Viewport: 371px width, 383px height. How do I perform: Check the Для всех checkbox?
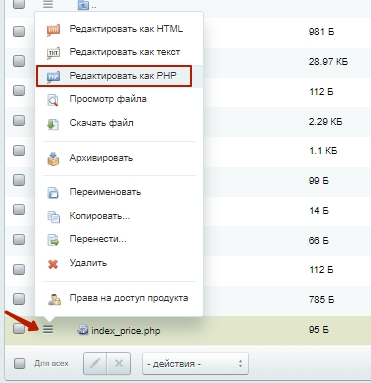point(20,363)
